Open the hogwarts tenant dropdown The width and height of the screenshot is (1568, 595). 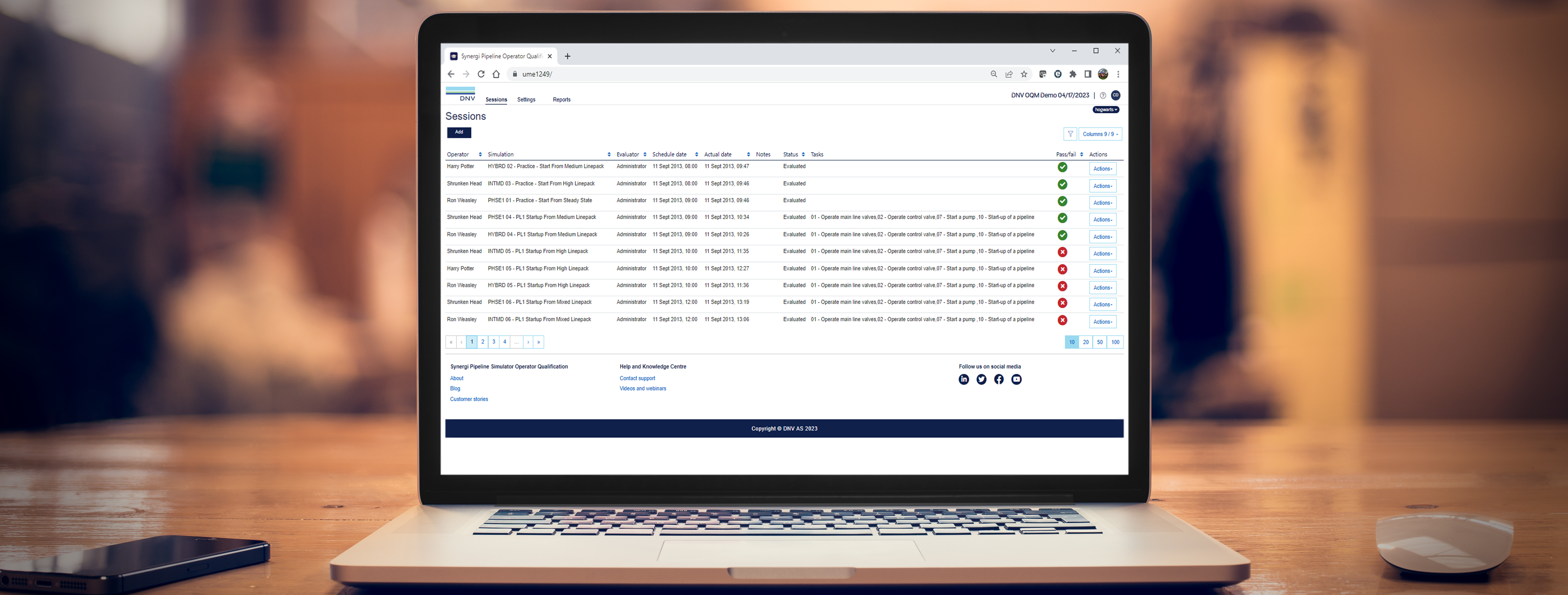(1105, 110)
